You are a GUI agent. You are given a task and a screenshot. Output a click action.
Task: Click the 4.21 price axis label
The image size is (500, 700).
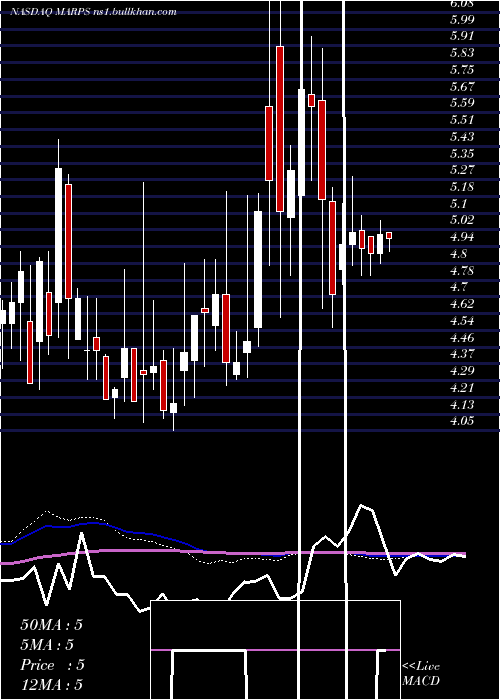click(x=462, y=388)
